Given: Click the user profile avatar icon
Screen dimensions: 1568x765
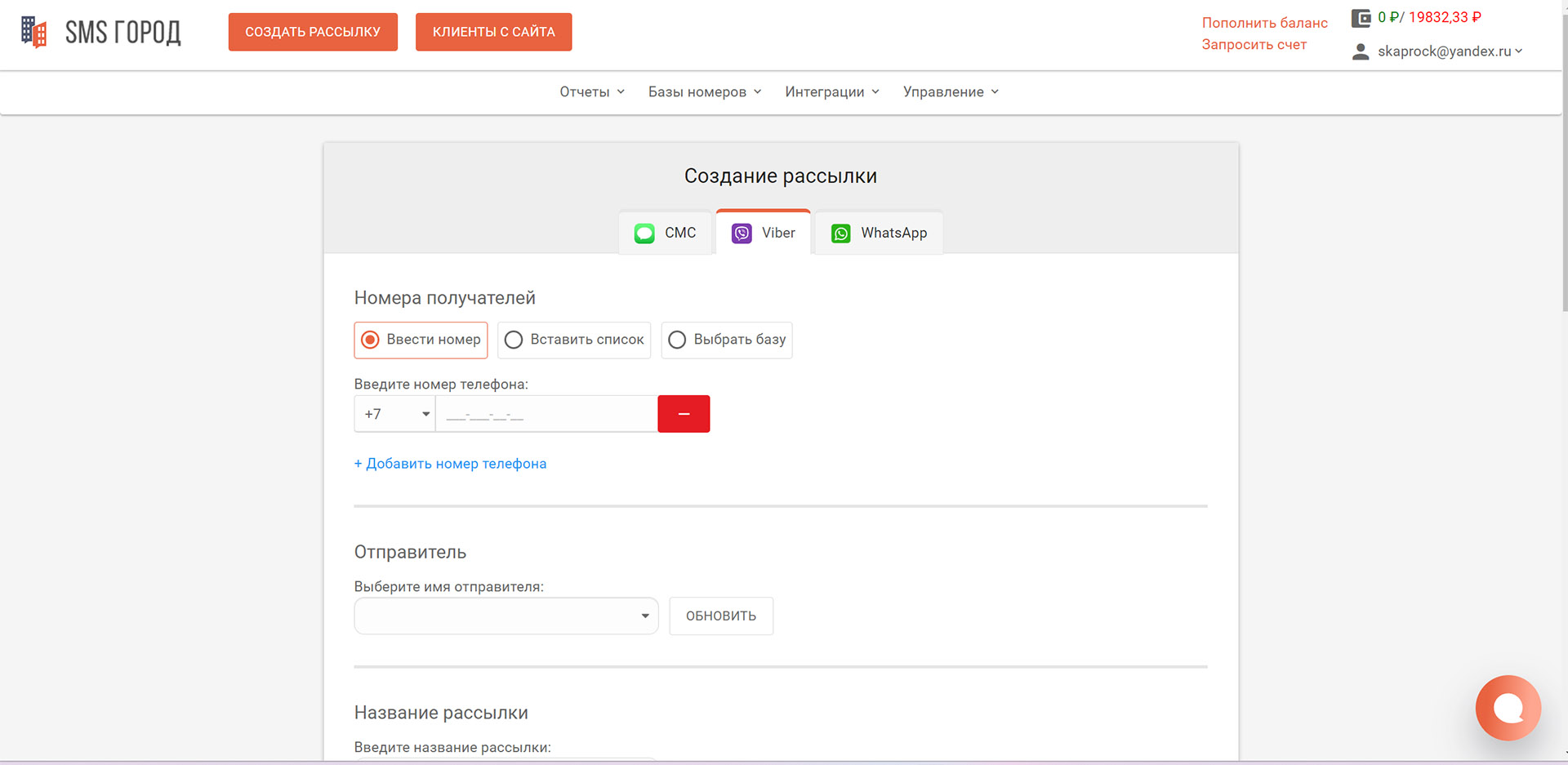Looking at the screenshot, I should (x=1361, y=51).
